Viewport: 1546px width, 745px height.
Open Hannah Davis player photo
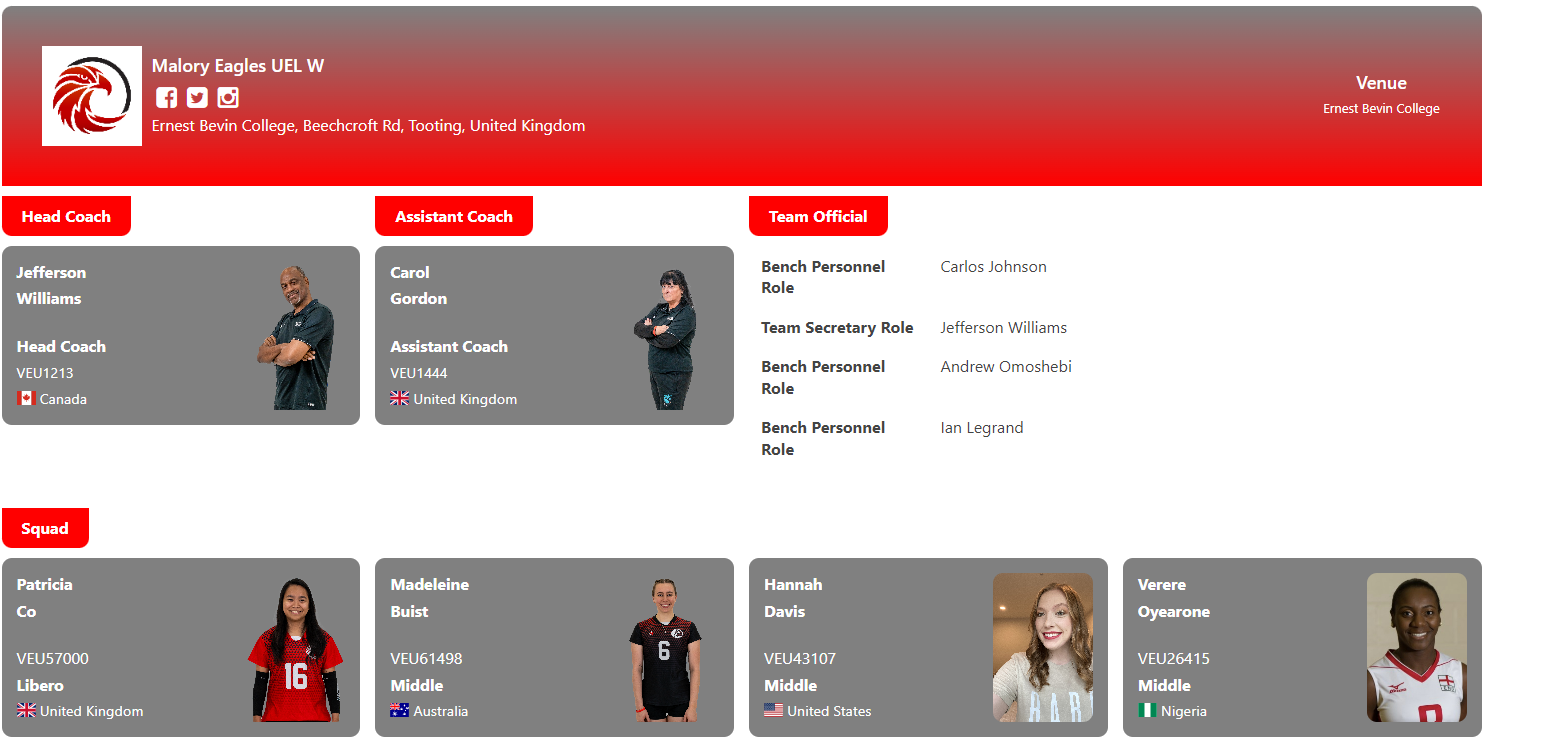1043,647
